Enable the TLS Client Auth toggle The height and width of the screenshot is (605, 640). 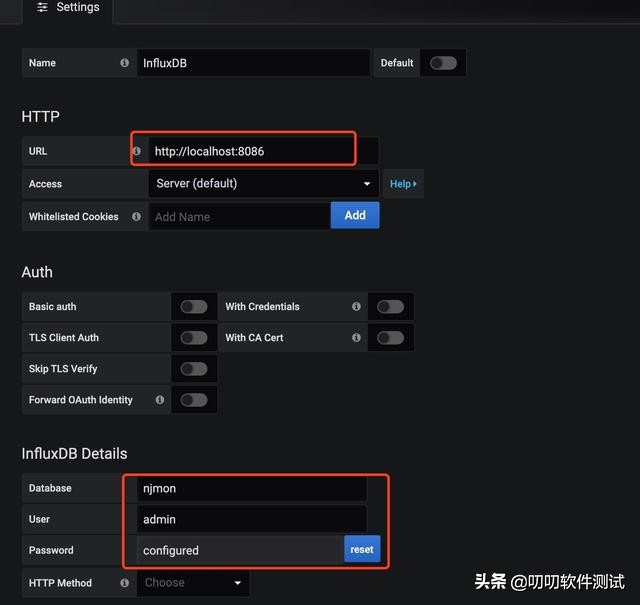194,338
